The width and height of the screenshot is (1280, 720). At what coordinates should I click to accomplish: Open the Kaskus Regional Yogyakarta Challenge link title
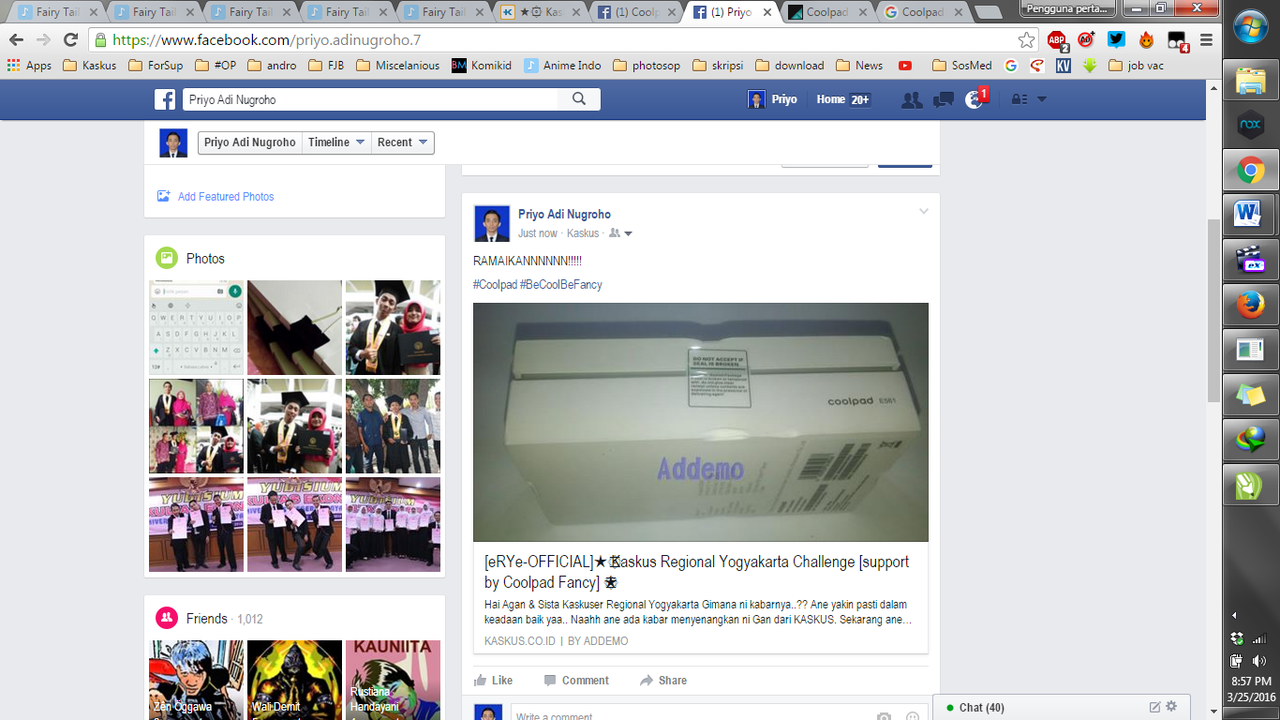697,572
